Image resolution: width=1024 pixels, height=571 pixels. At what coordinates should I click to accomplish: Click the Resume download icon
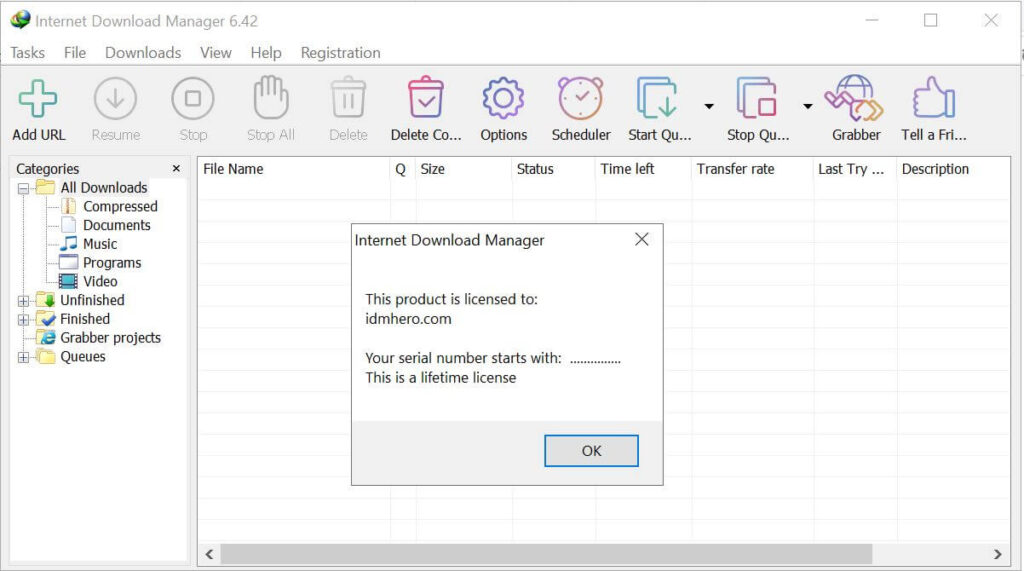pyautogui.click(x=116, y=99)
